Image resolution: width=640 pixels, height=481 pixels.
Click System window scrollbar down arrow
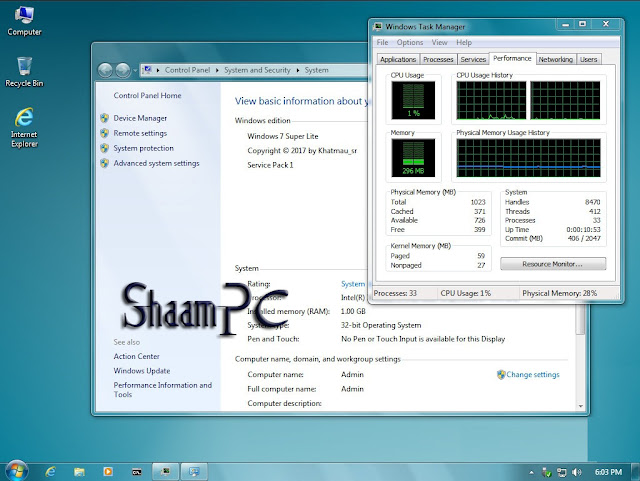click(x=580, y=406)
